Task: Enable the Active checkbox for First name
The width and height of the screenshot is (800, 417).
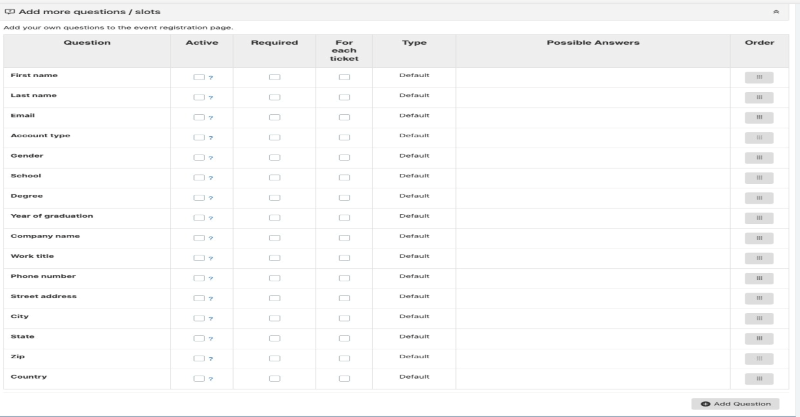Action: (x=199, y=77)
